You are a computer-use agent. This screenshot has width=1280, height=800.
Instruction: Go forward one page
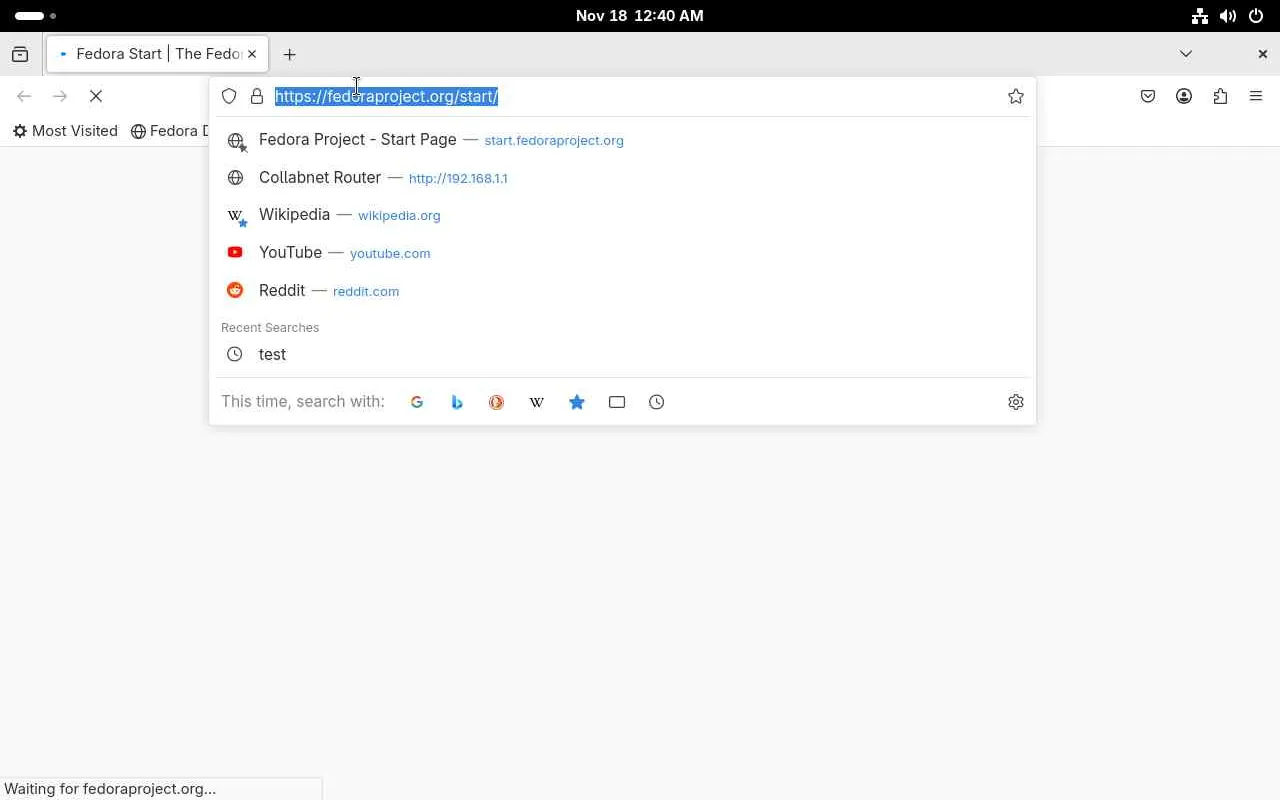coord(60,96)
